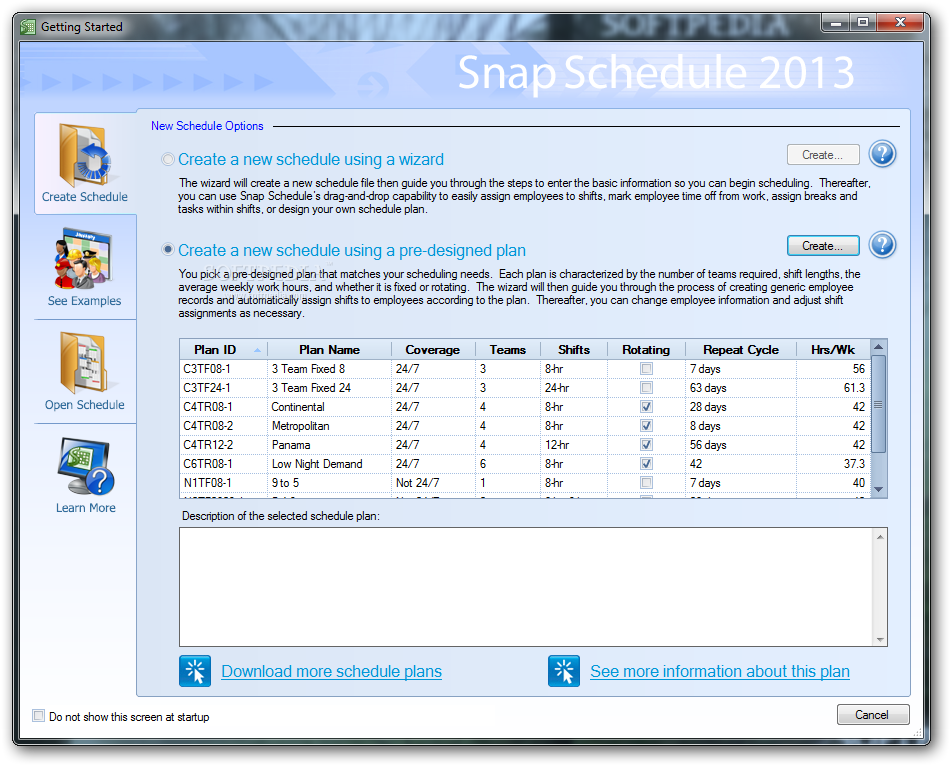The height and width of the screenshot is (766, 951).
Task: Select plan row C4TR08-2
Action: pos(525,426)
